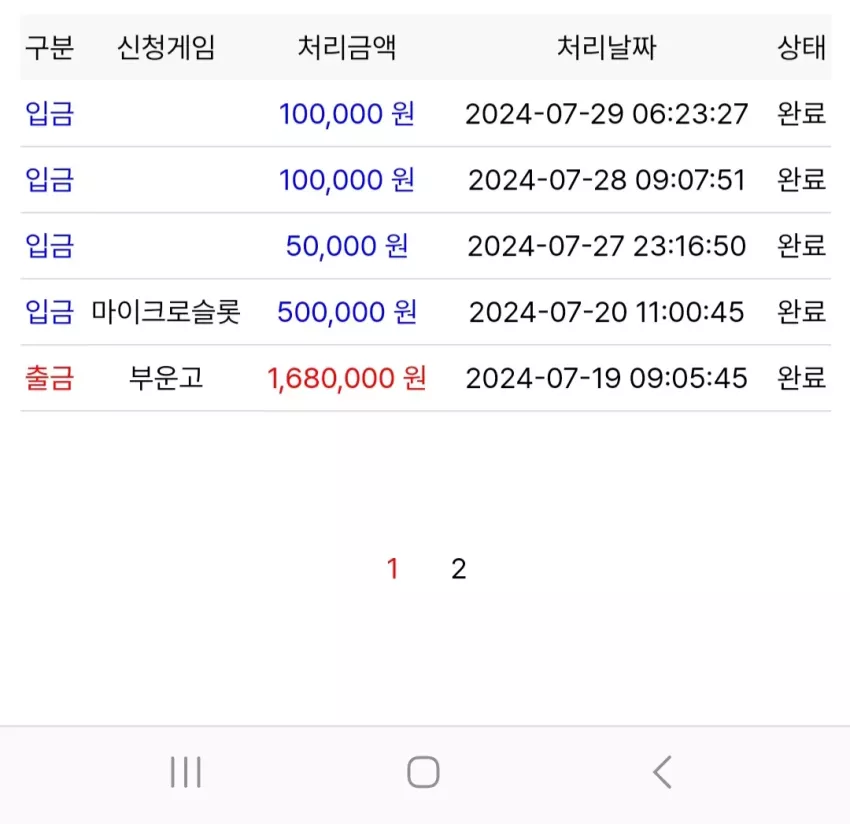Select the 마이크로슬롯 game entry
The height and width of the screenshot is (824, 850).
coord(166,312)
